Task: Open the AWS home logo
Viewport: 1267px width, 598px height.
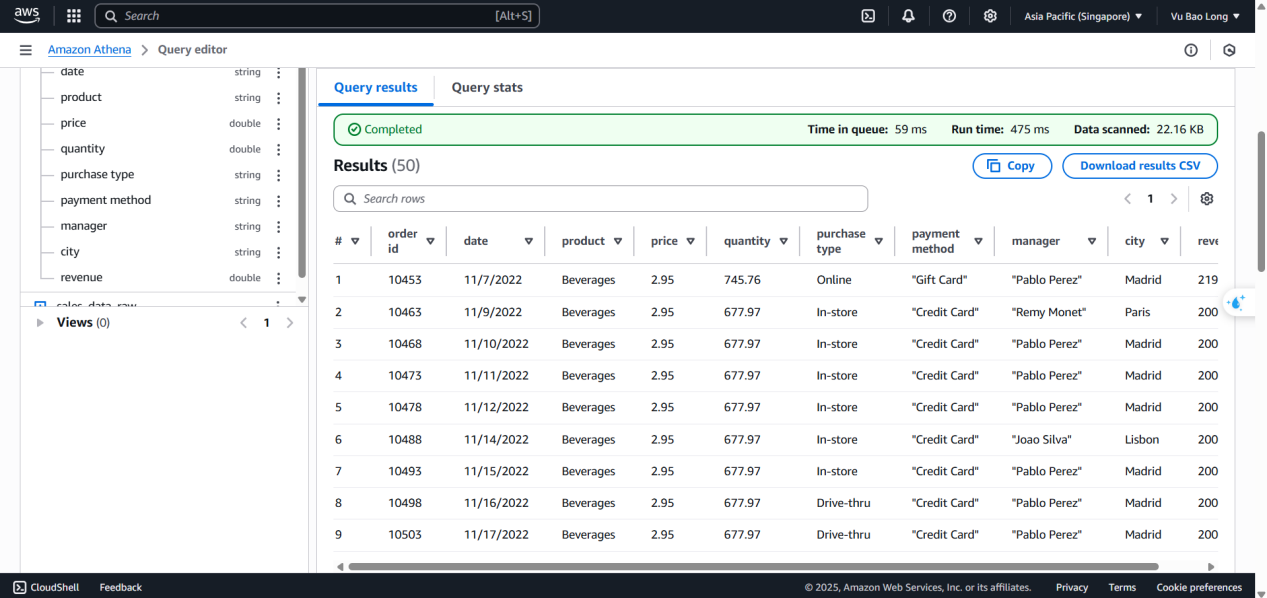Action: (x=27, y=16)
